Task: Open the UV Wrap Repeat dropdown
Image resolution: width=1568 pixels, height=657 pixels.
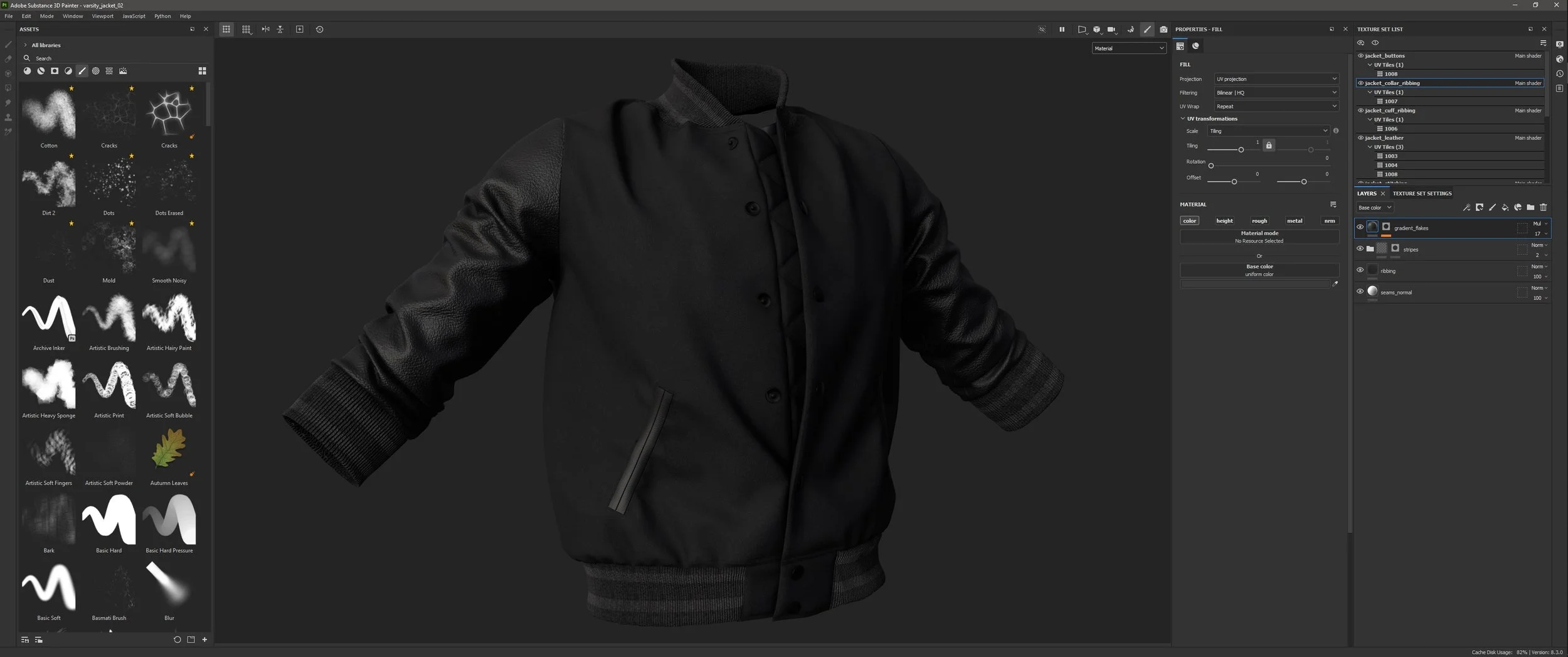Action: tap(1276, 106)
